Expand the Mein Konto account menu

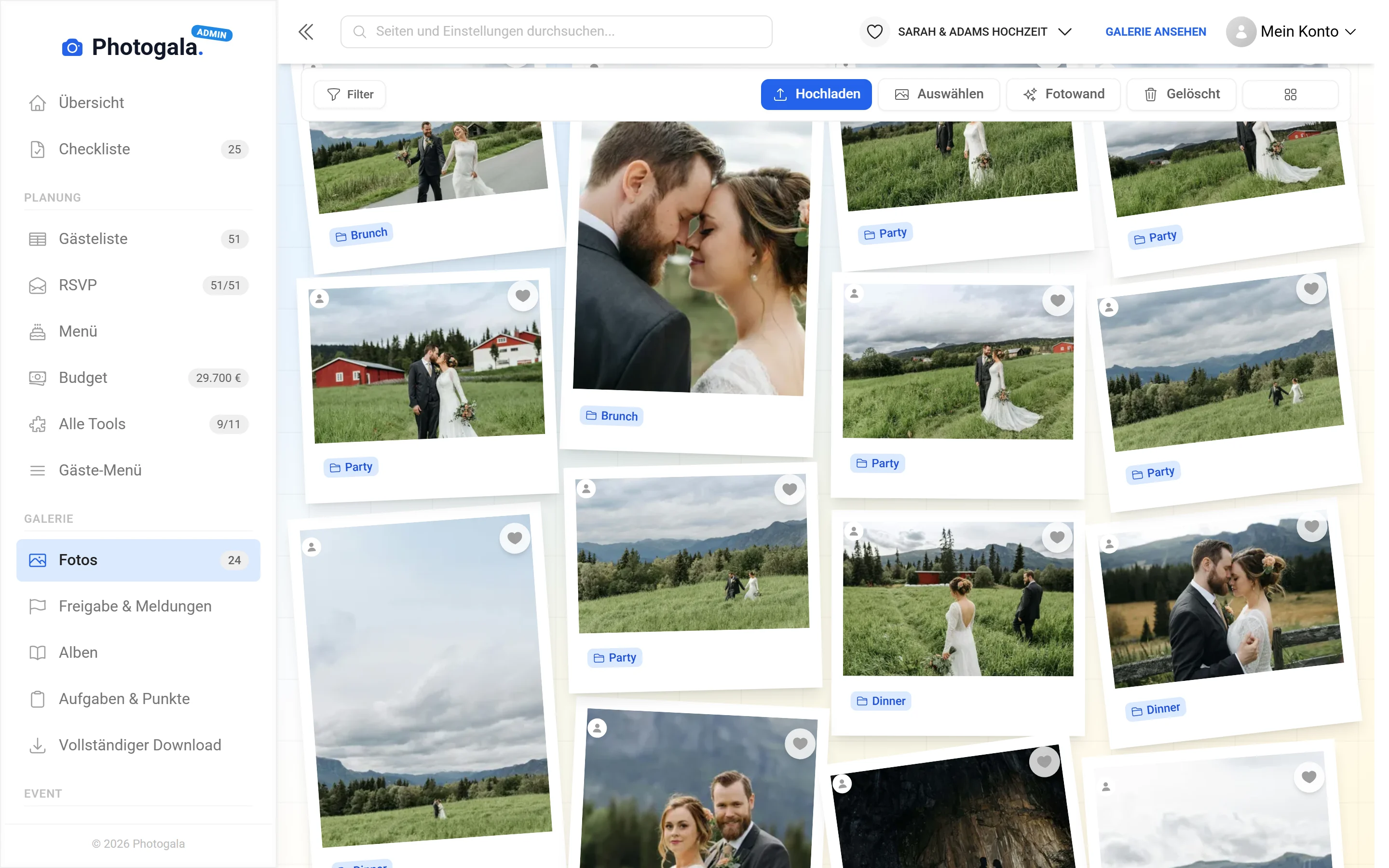pyautogui.click(x=1292, y=31)
